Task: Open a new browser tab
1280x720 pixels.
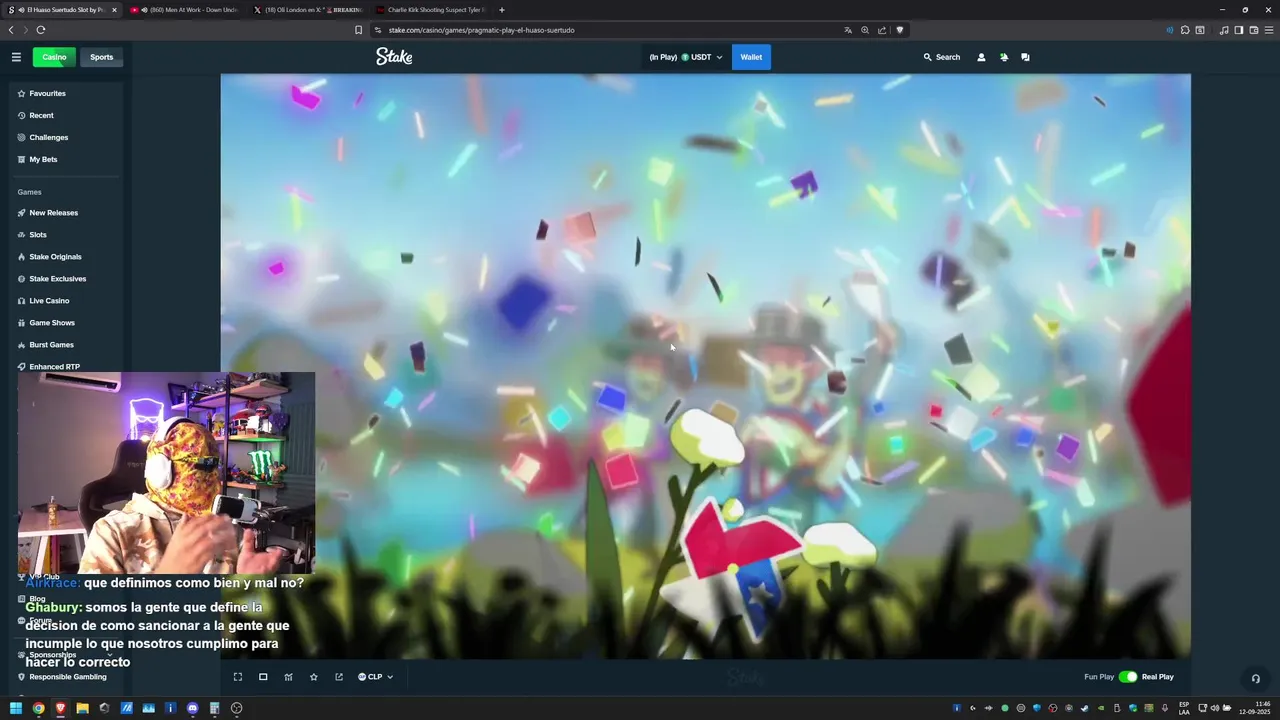Action: point(502,10)
